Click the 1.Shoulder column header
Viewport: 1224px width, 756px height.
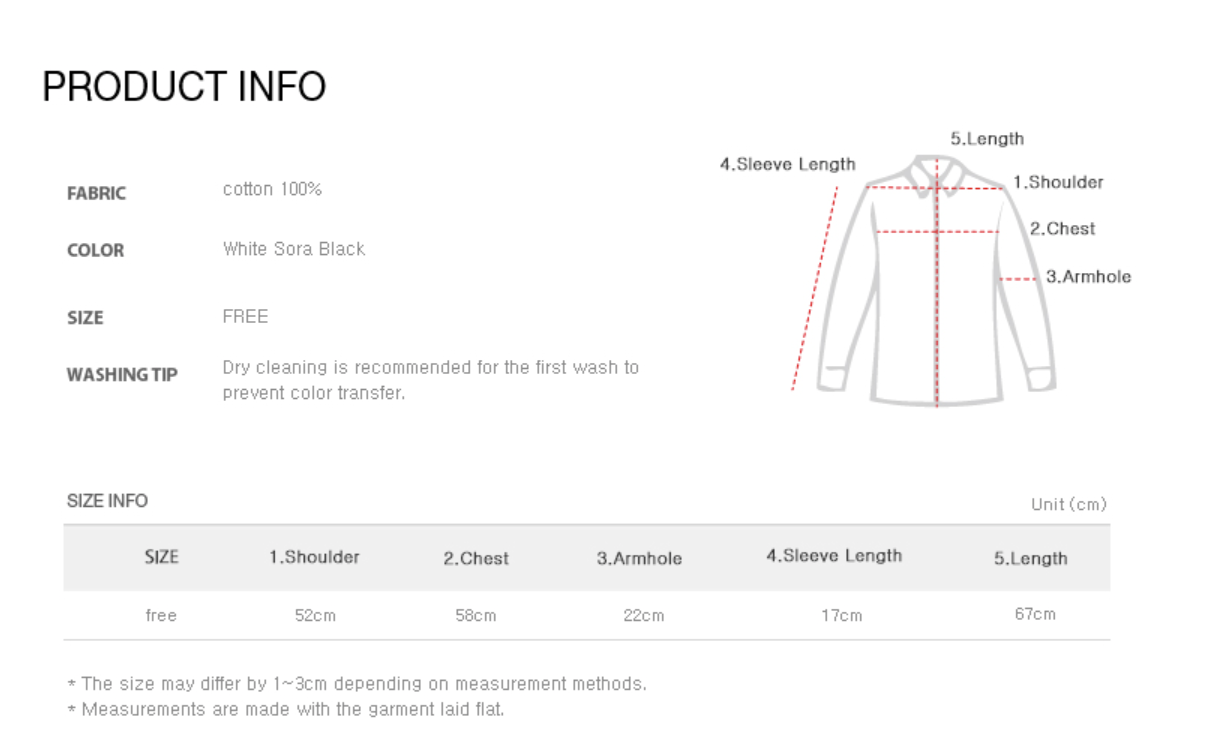point(314,557)
